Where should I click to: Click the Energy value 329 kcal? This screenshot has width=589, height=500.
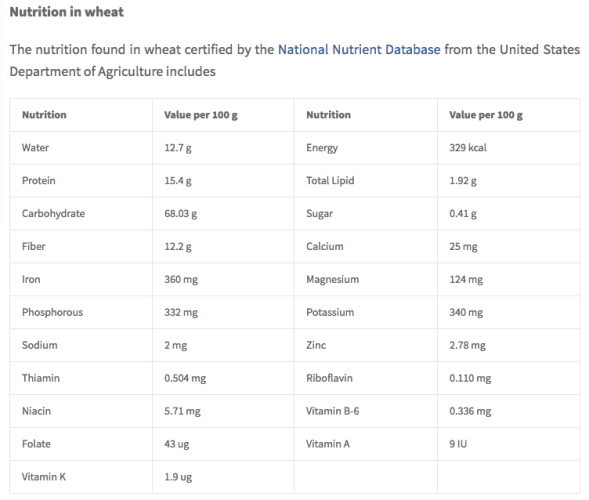pyautogui.click(x=468, y=148)
